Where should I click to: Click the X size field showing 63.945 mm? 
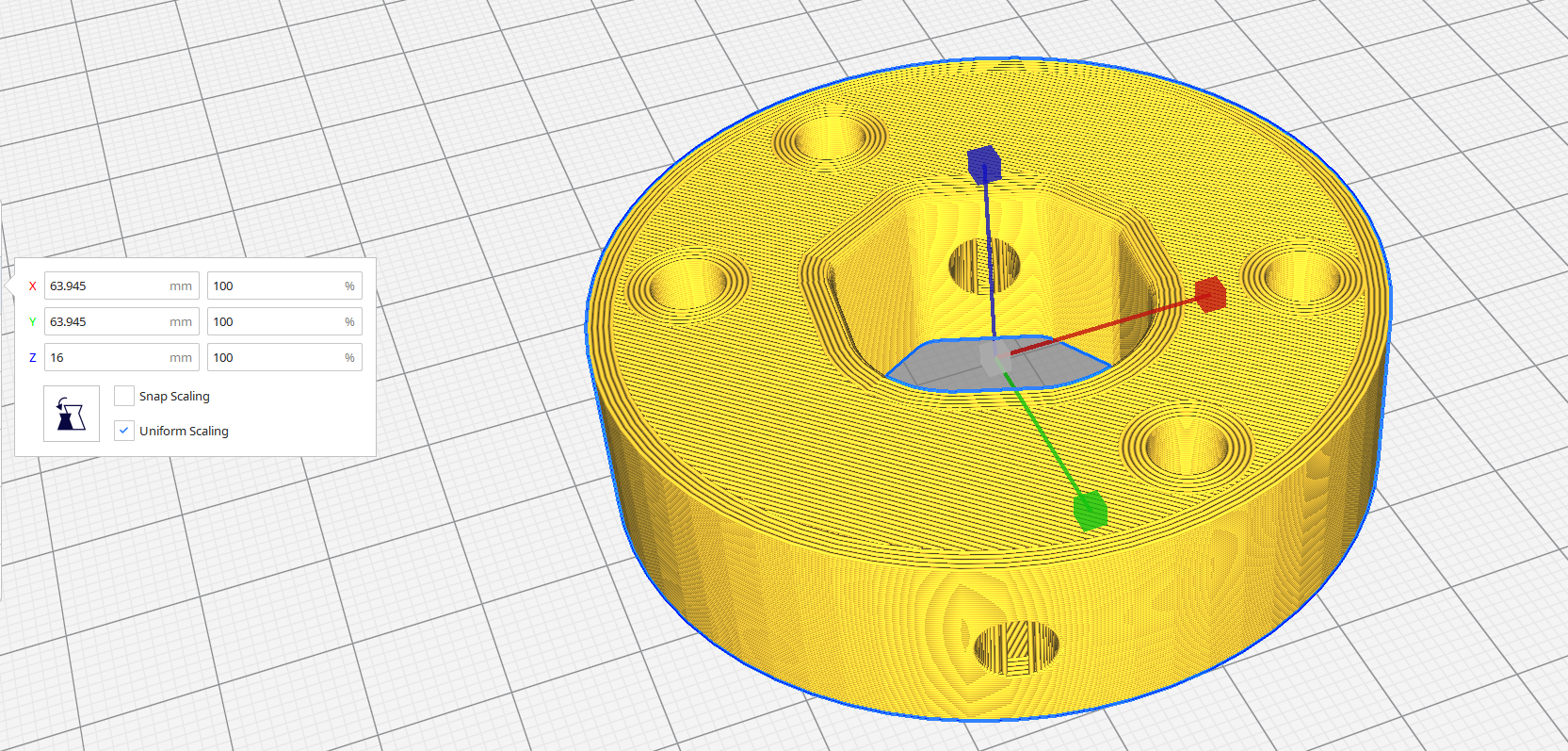point(105,286)
